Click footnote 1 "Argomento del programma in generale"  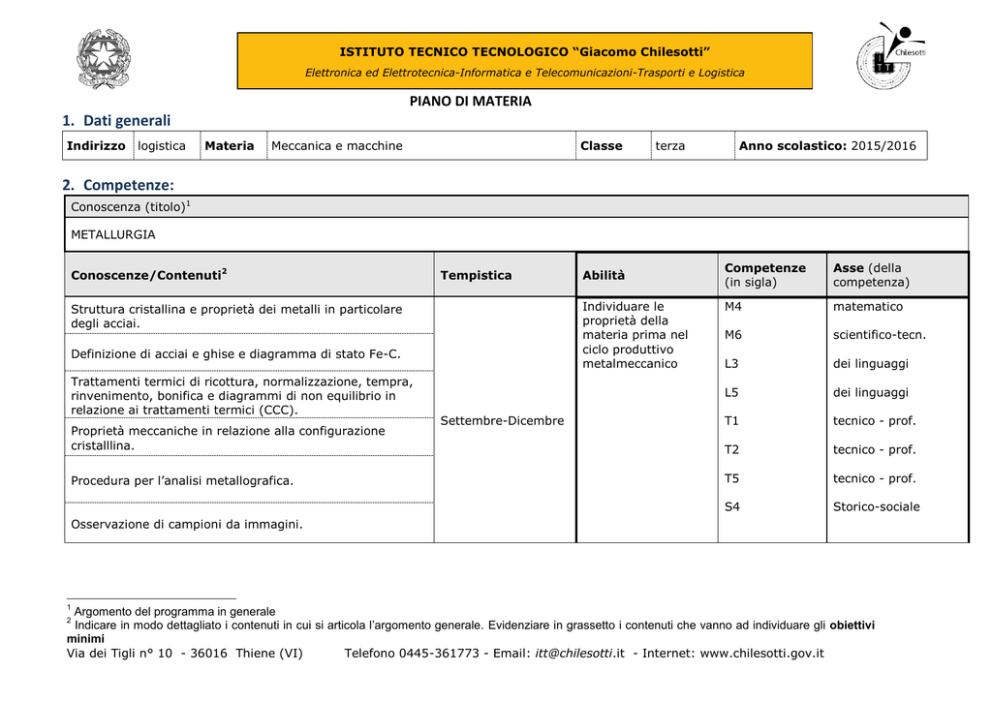pyautogui.click(x=176, y=611)
